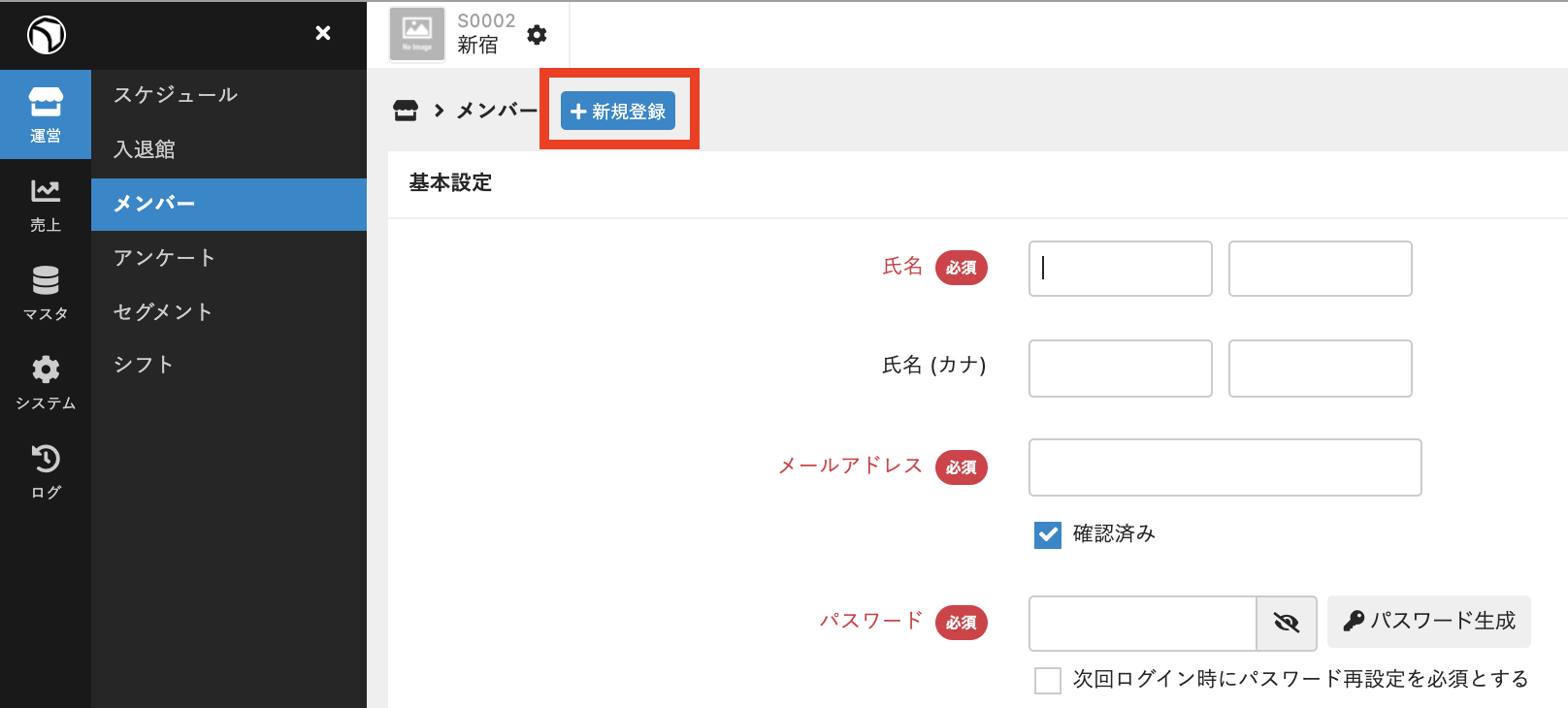Click the 新規登録 button
Image resolution: width=1568 pixels, height=708 pixels.
click(x=618, y=112)
